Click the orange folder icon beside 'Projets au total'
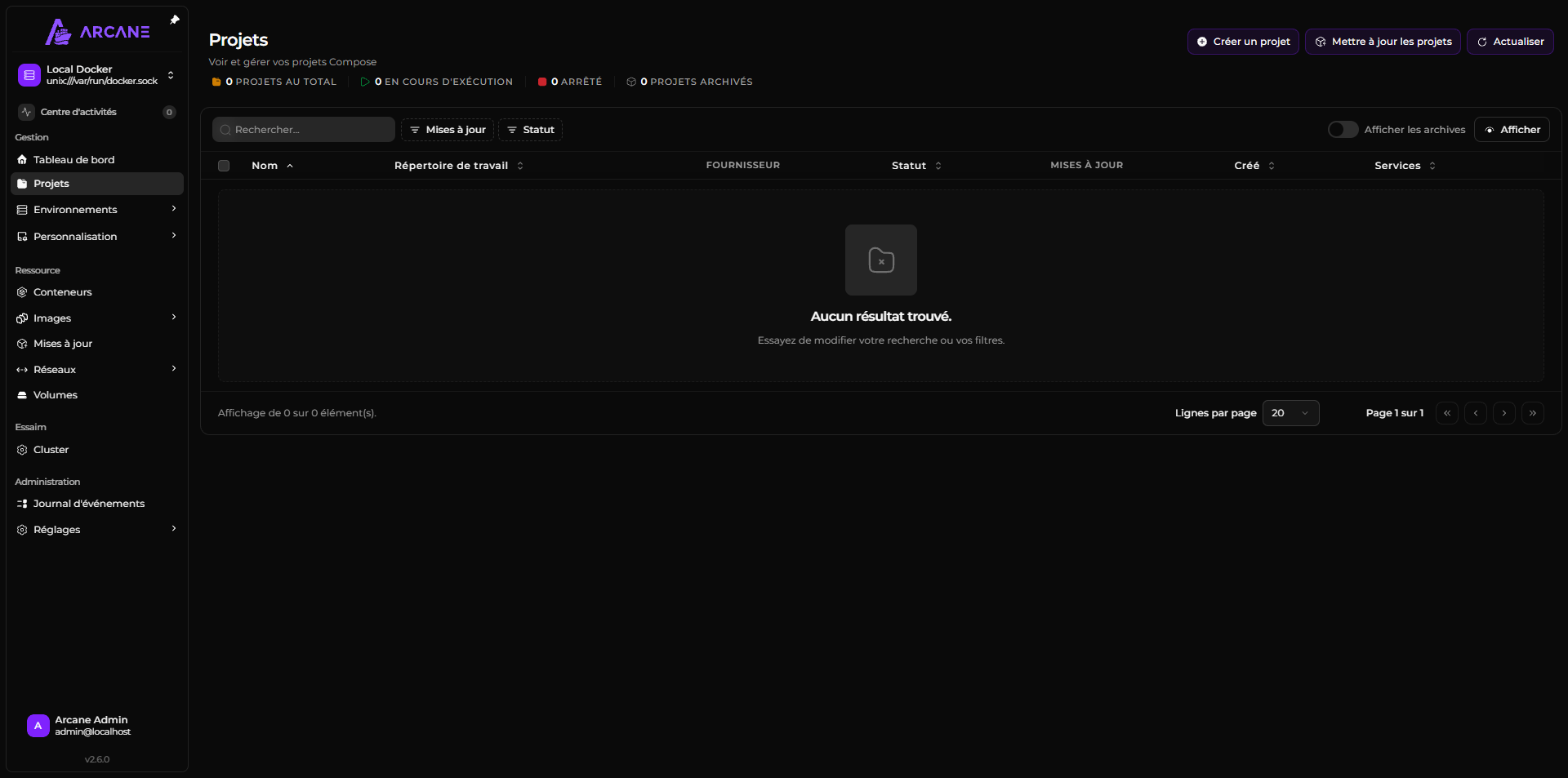The image size is (1568, 778). click(x=216, y=82)
